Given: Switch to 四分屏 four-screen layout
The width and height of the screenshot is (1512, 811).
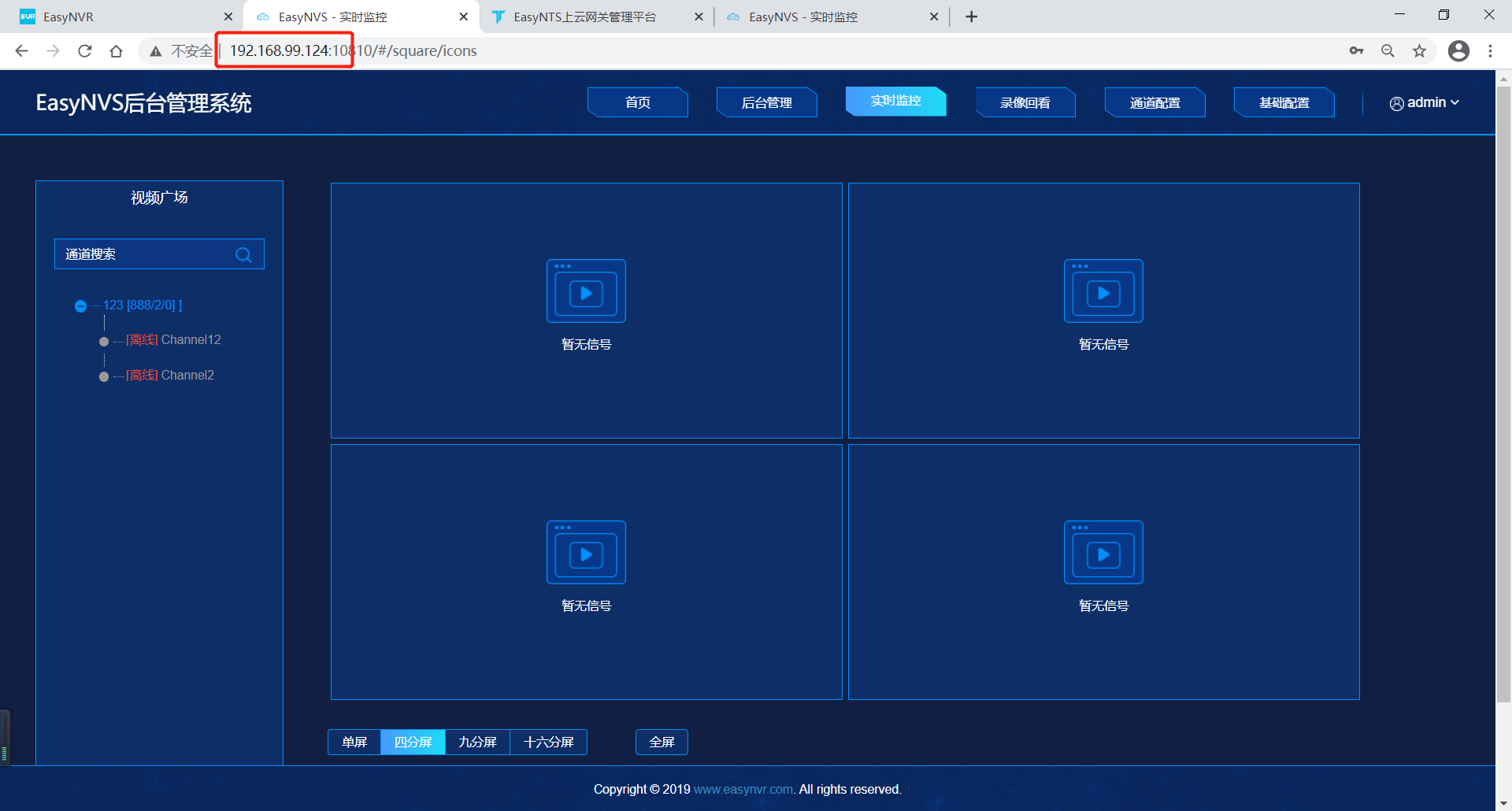Looking at the screenshot, I should tap(413, 742).
